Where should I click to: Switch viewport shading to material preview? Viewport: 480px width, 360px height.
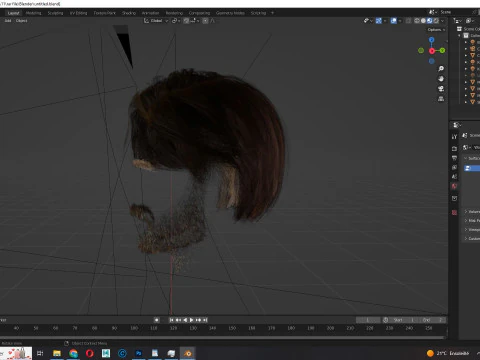point(430,21)
